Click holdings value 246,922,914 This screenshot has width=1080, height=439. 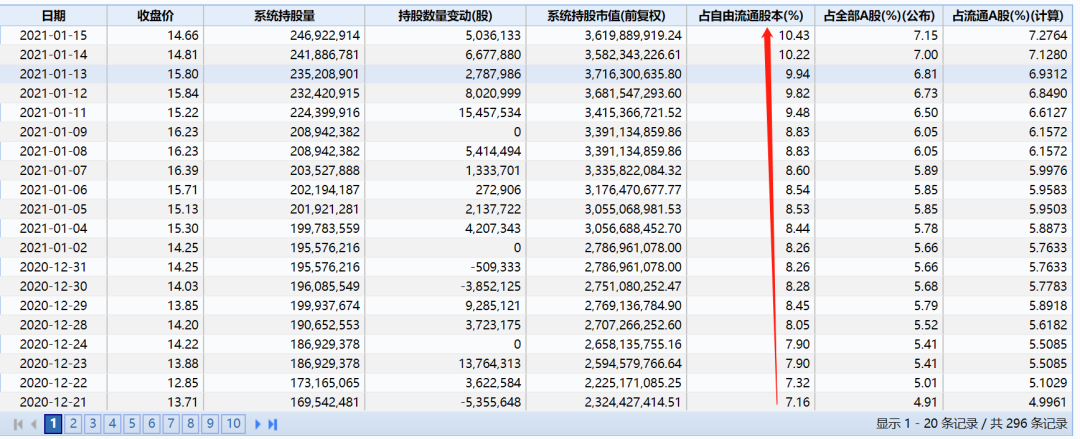[x=325, y=35]
